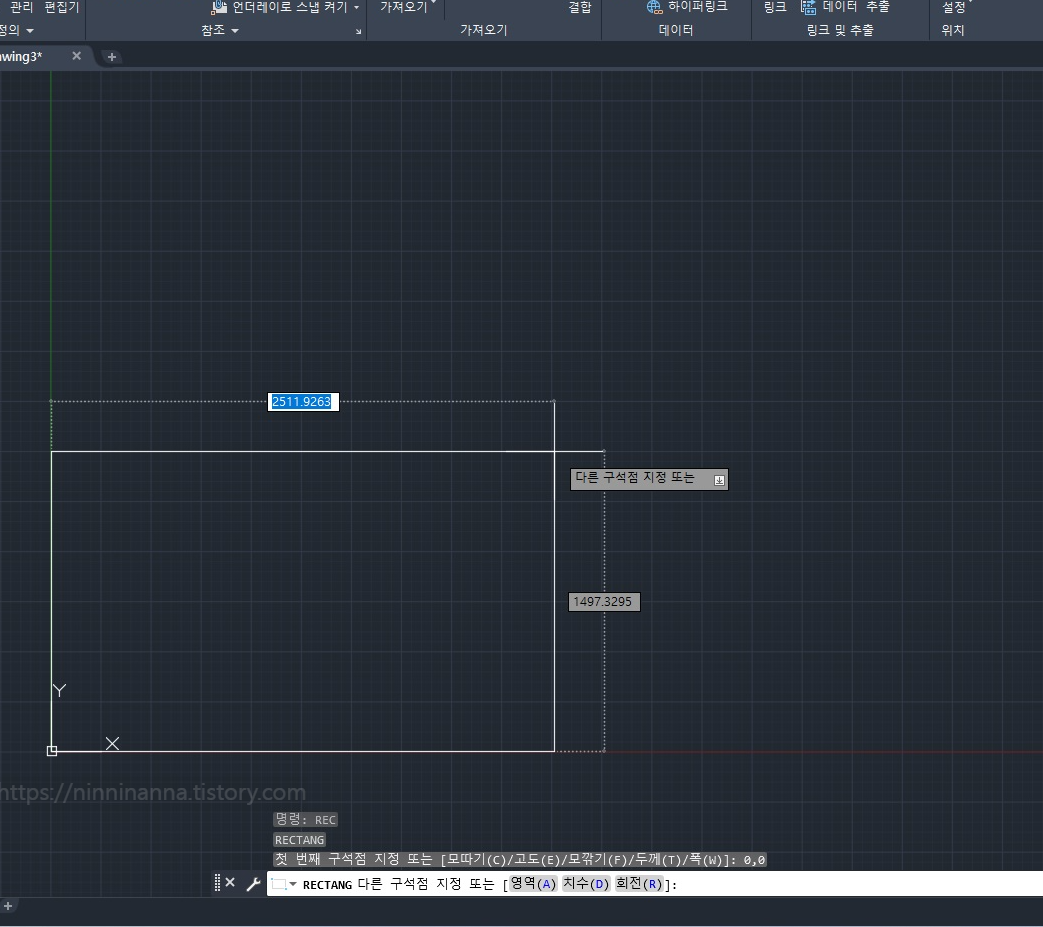Expand the 참조 panel

click(220, 31)
